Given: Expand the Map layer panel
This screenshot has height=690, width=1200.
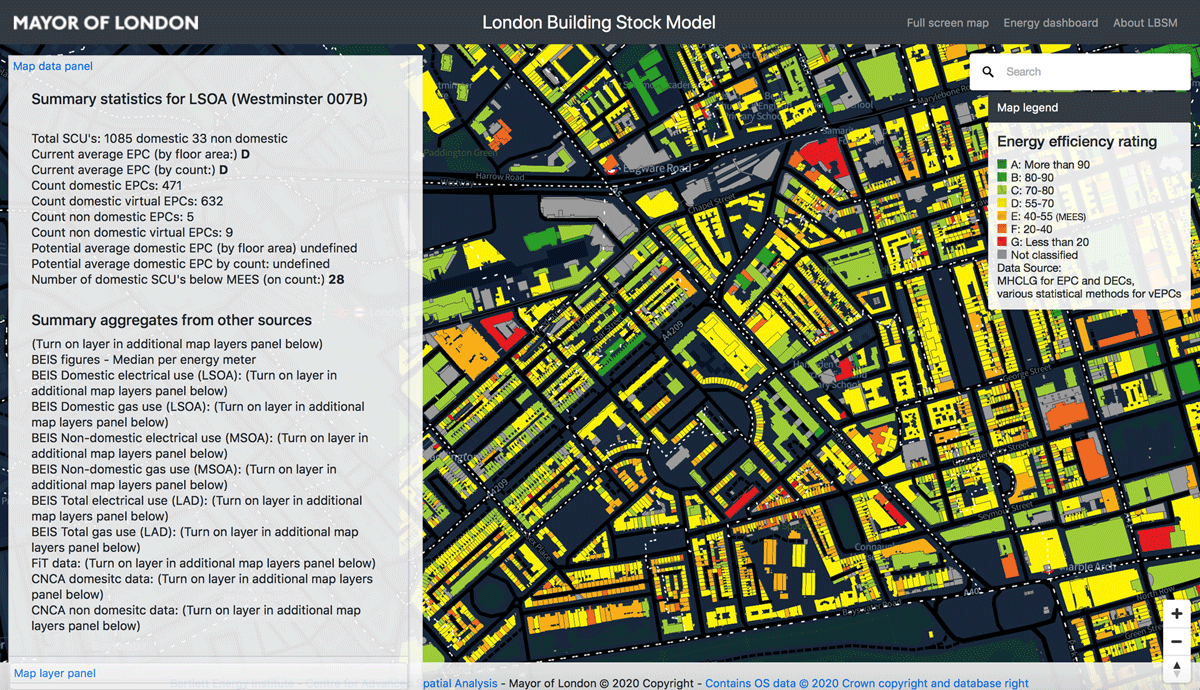Looking at the screenshot, I should 55,673.
